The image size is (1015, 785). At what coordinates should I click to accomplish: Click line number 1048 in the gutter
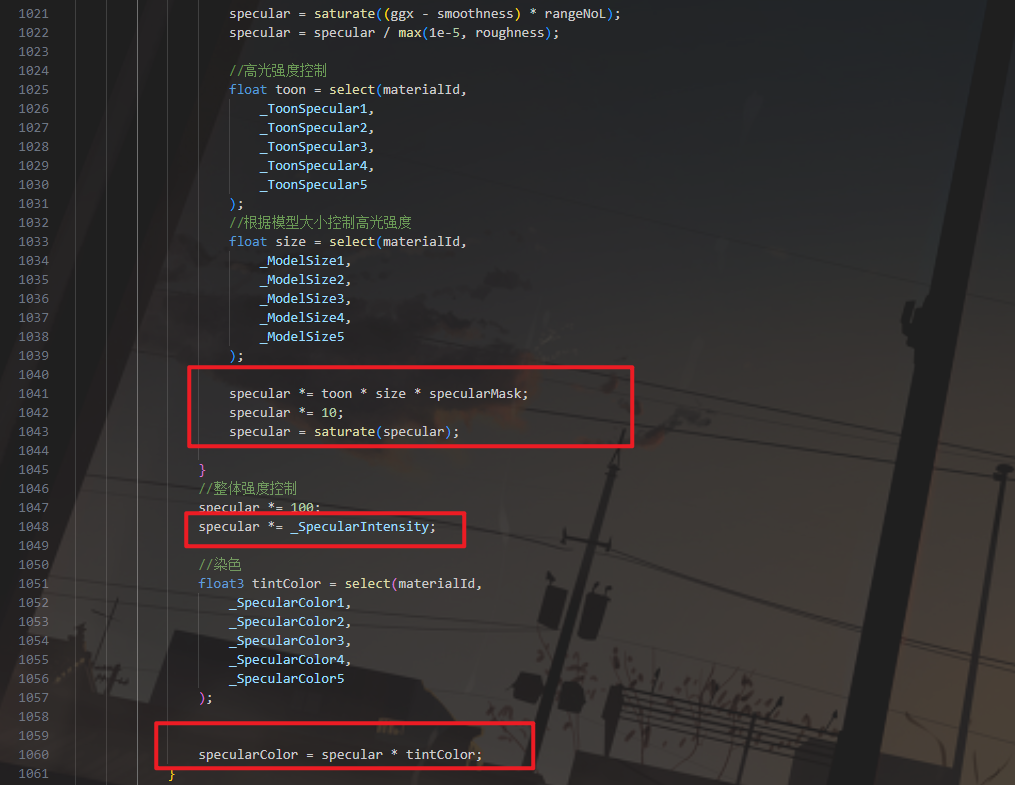33,526
